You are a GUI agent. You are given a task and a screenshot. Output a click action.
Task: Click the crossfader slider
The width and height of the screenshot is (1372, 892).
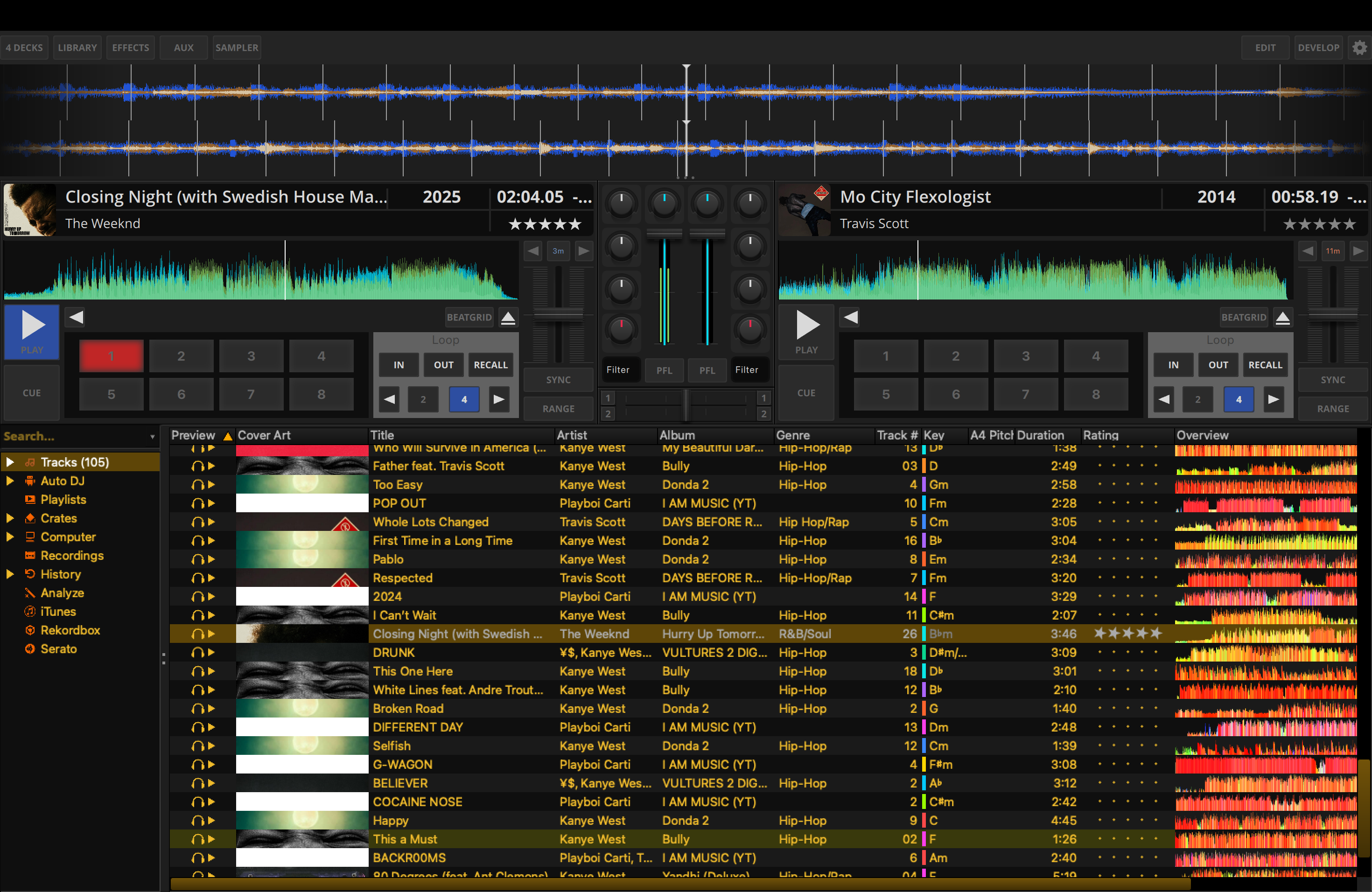(x=686, y=406)
